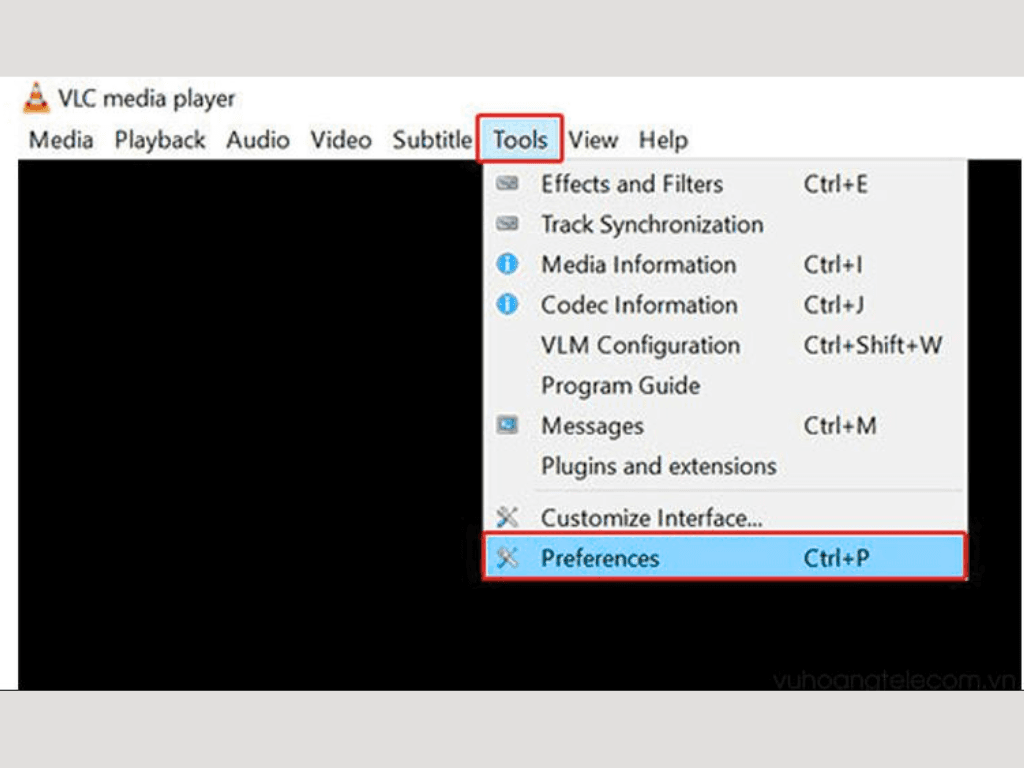Open the Audio menu

coord(258,140)
